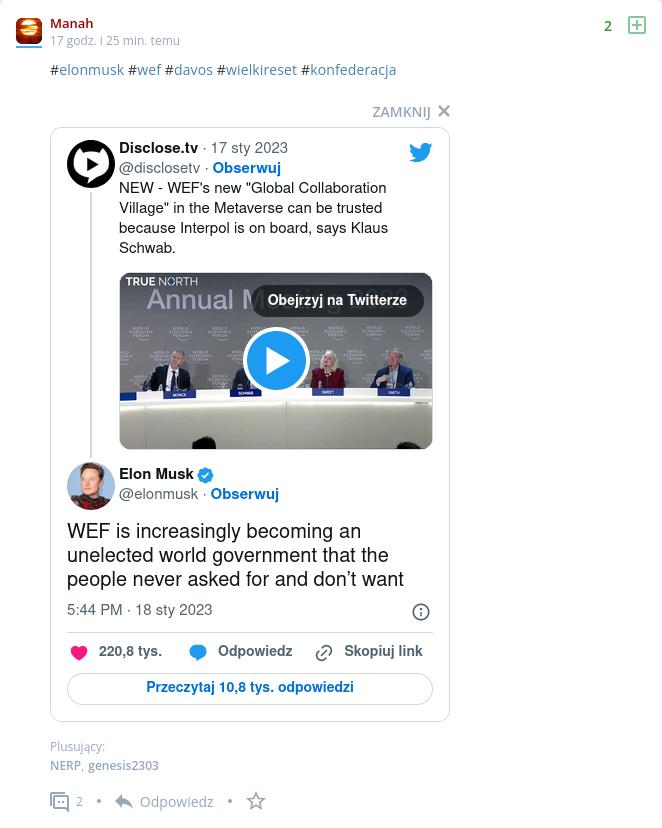Open the comments count icon
Screen dimensions: 662x828
[60, 801]
